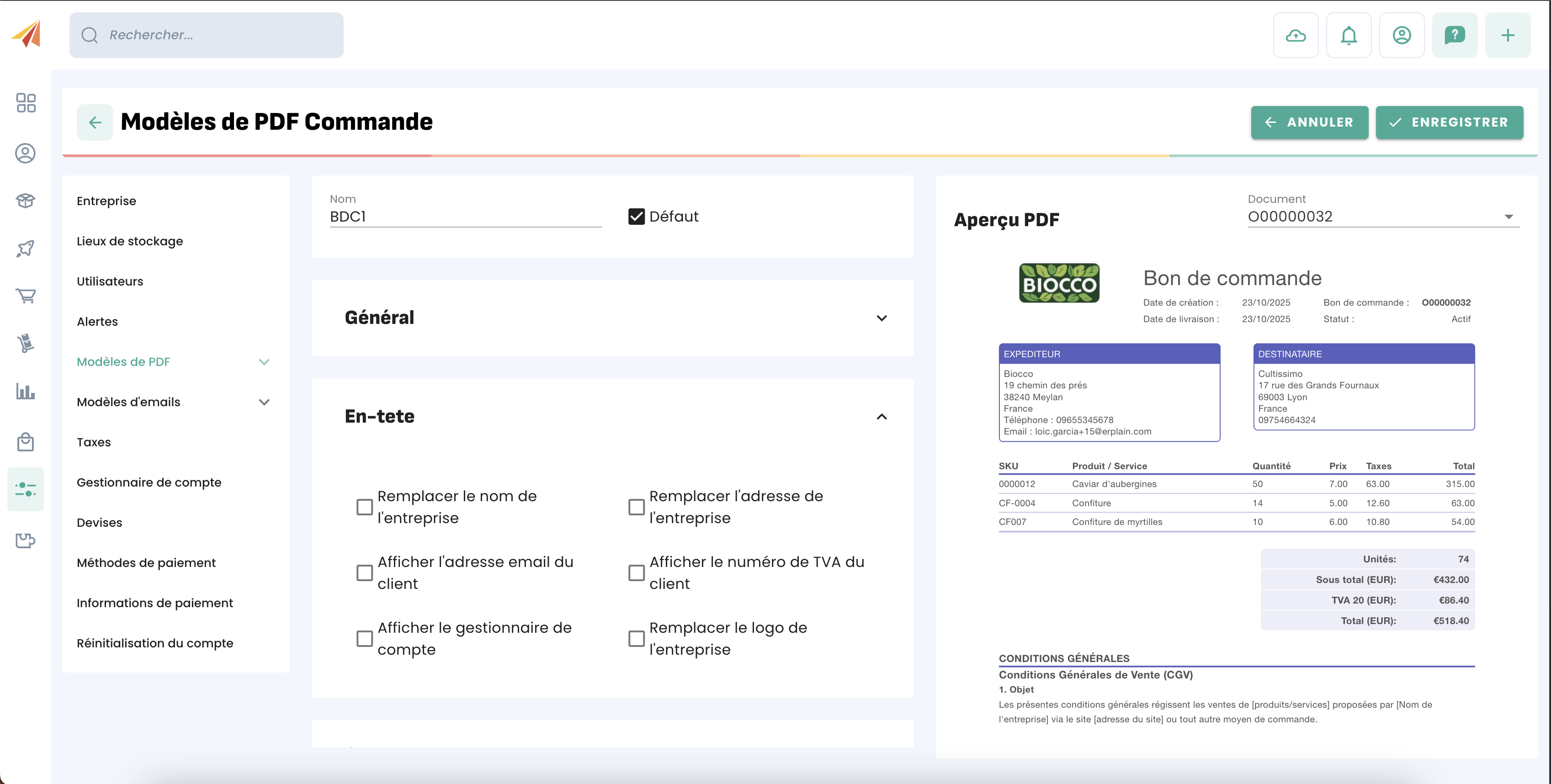Uncheck the Défaut checkbox
Screen dimensions: 1551x784
pyautogui.click(x=636, y=217)
